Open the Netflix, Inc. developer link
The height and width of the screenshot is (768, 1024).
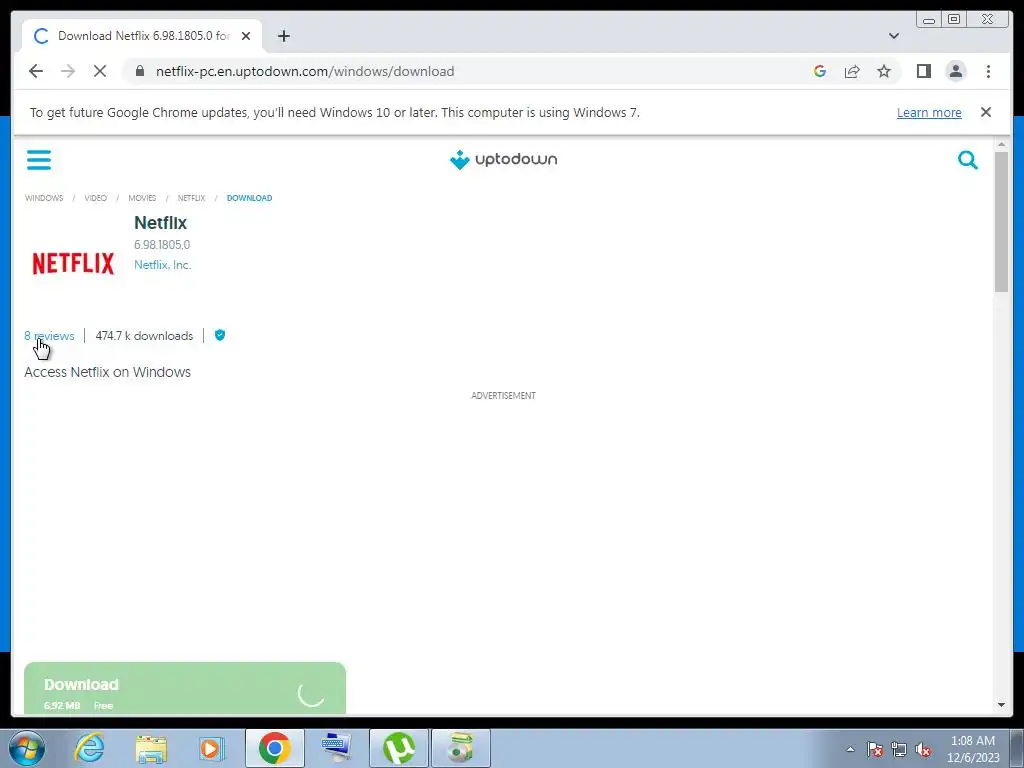point(162,264)
